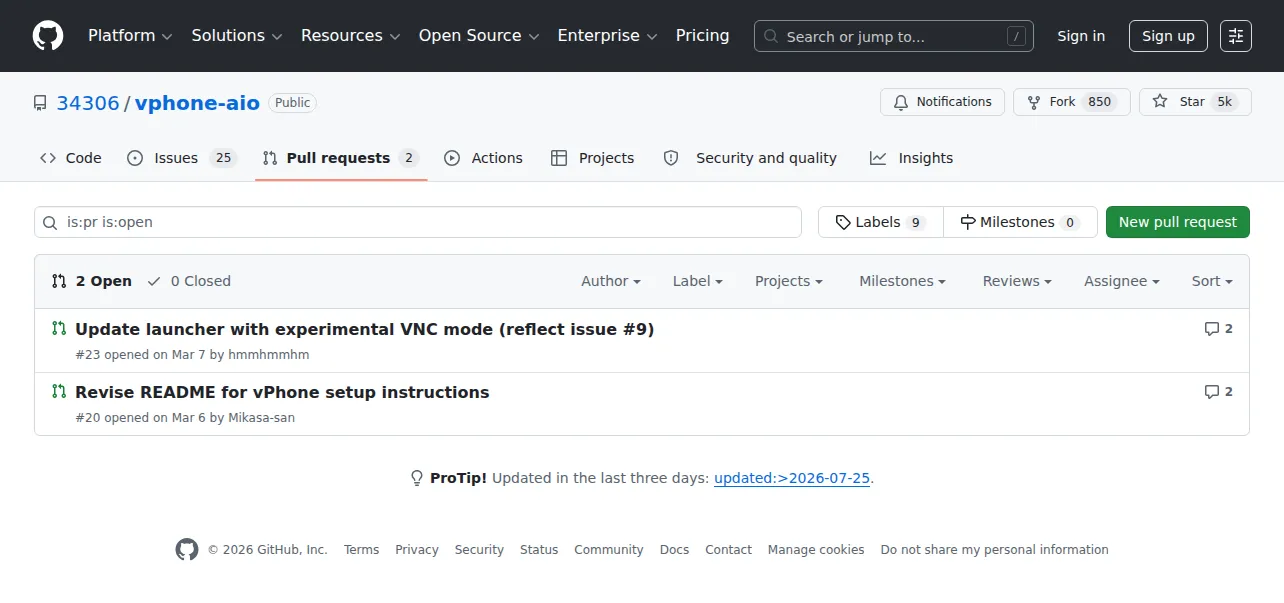This screenshot has width=1284, height=603.
Task: Open the Security and quality tab
Action: point(750,158)
